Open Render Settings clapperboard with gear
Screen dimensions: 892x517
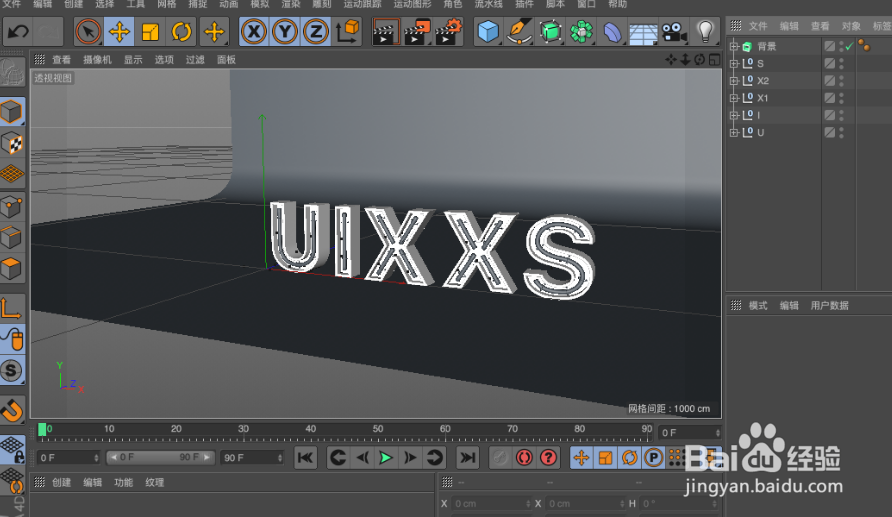point(448,32)
